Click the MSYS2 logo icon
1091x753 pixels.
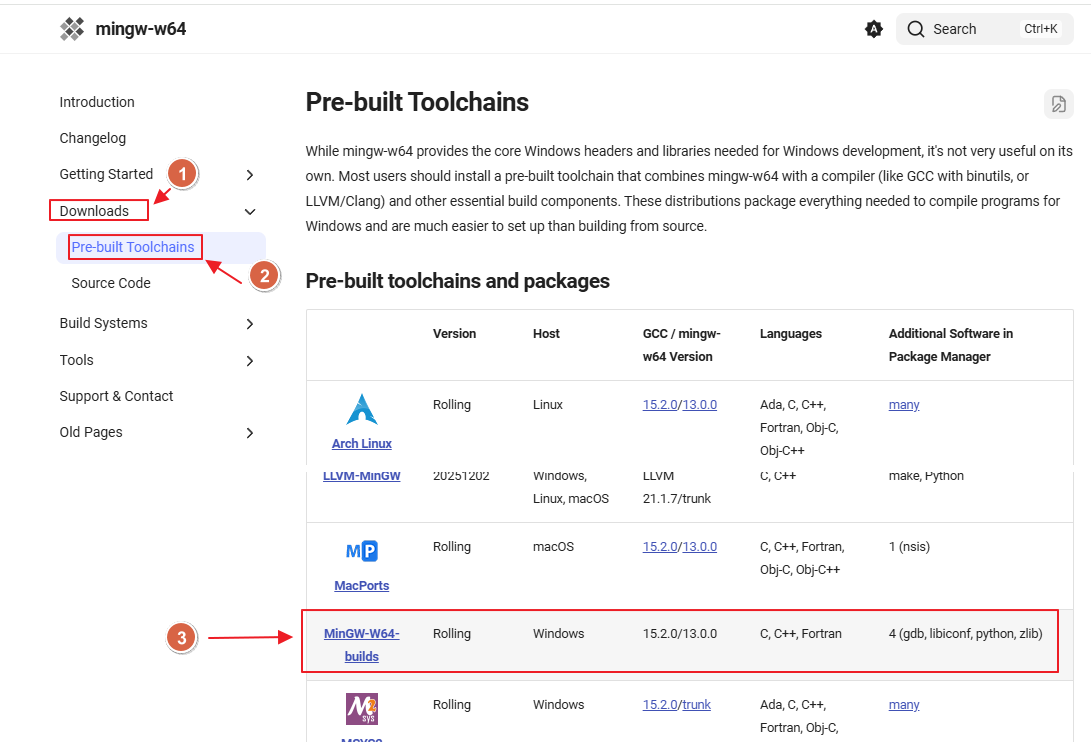point(362,708)
